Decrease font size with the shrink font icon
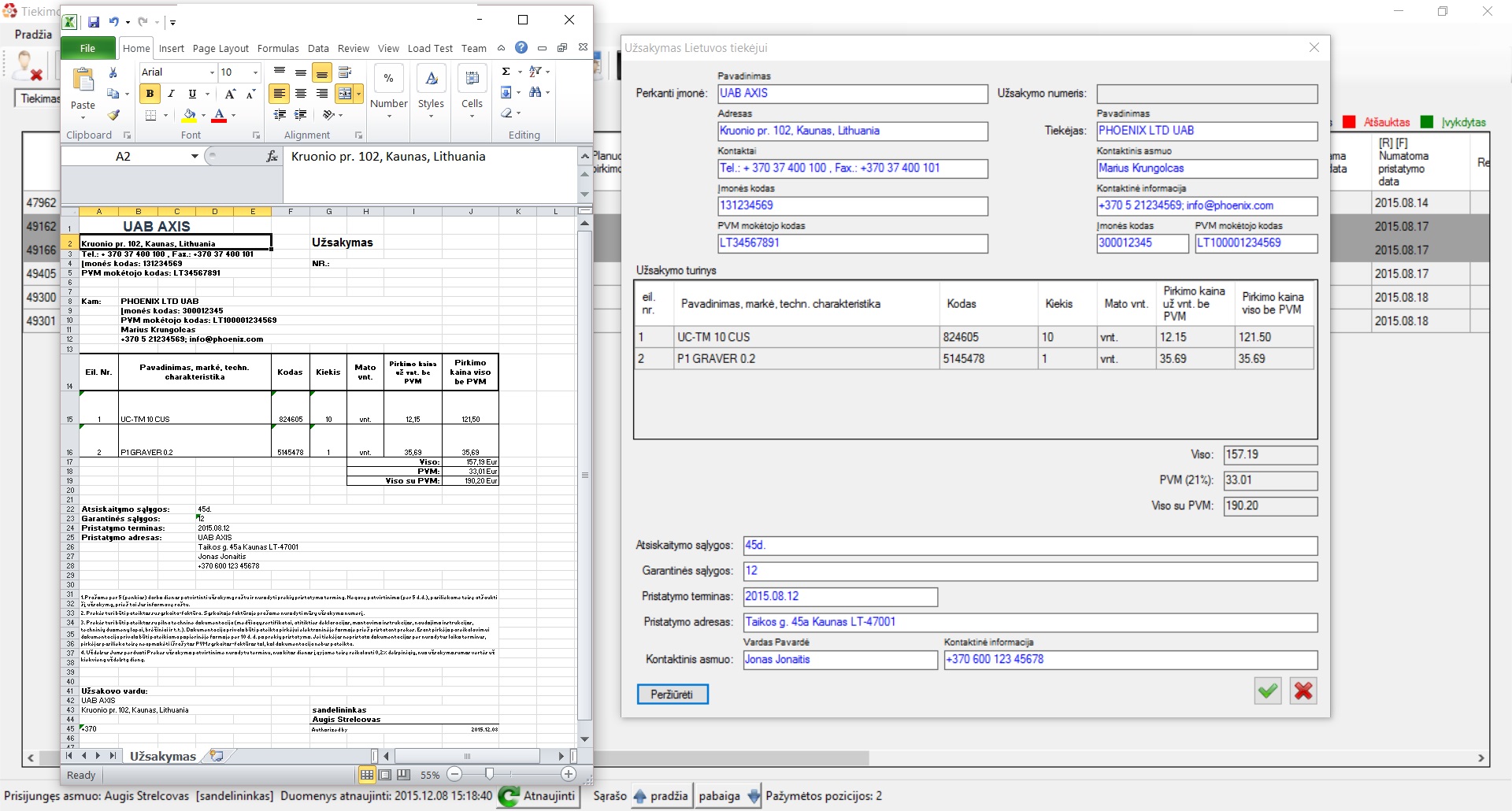 (251, 94)
